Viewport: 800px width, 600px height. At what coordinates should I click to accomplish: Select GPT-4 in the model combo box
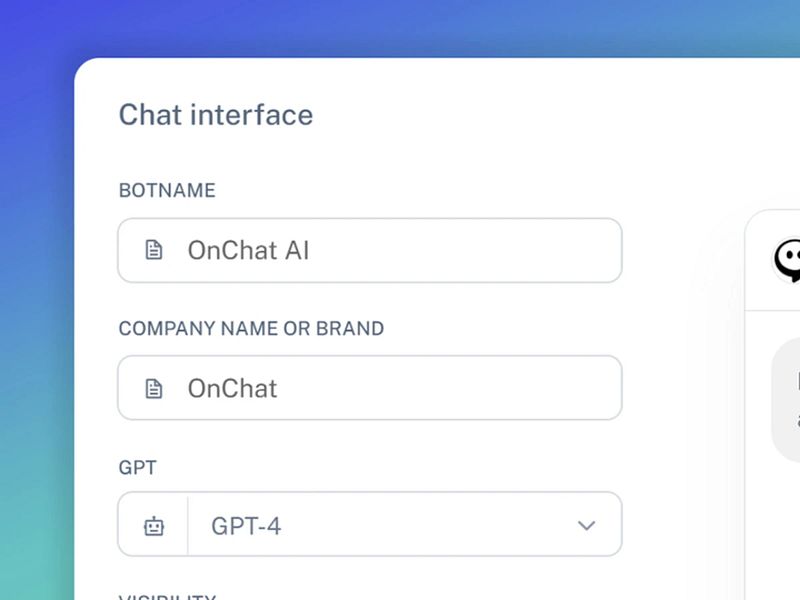(x=400, y=524)
